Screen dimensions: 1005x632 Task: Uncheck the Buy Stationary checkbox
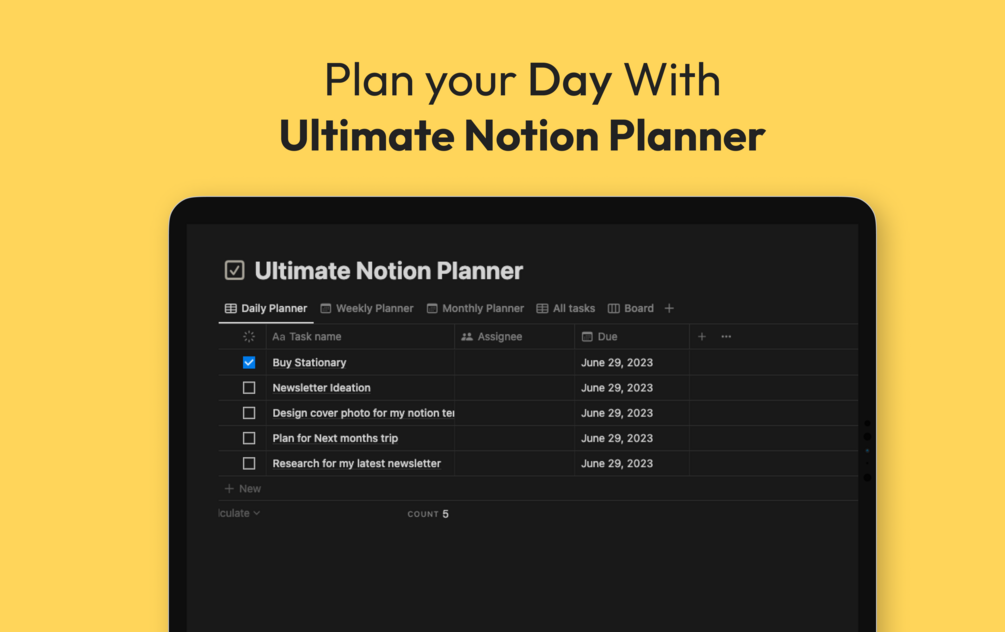249,362
